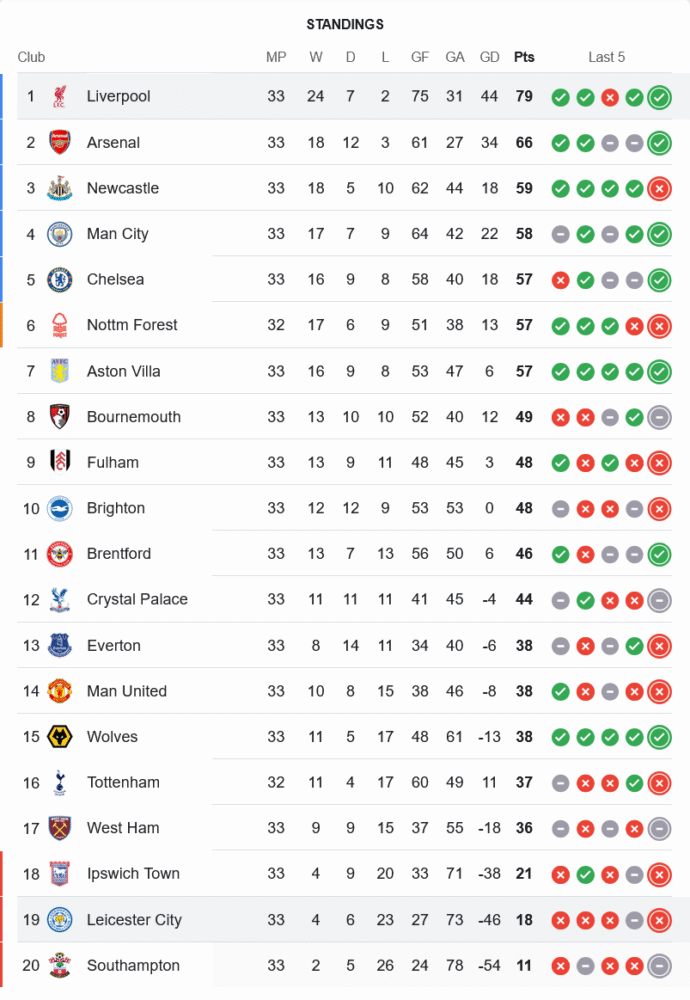Click the Chelsea club crest icon
Screen dimensions: 690x1000
pyautogui.click(x=60, y=280)
